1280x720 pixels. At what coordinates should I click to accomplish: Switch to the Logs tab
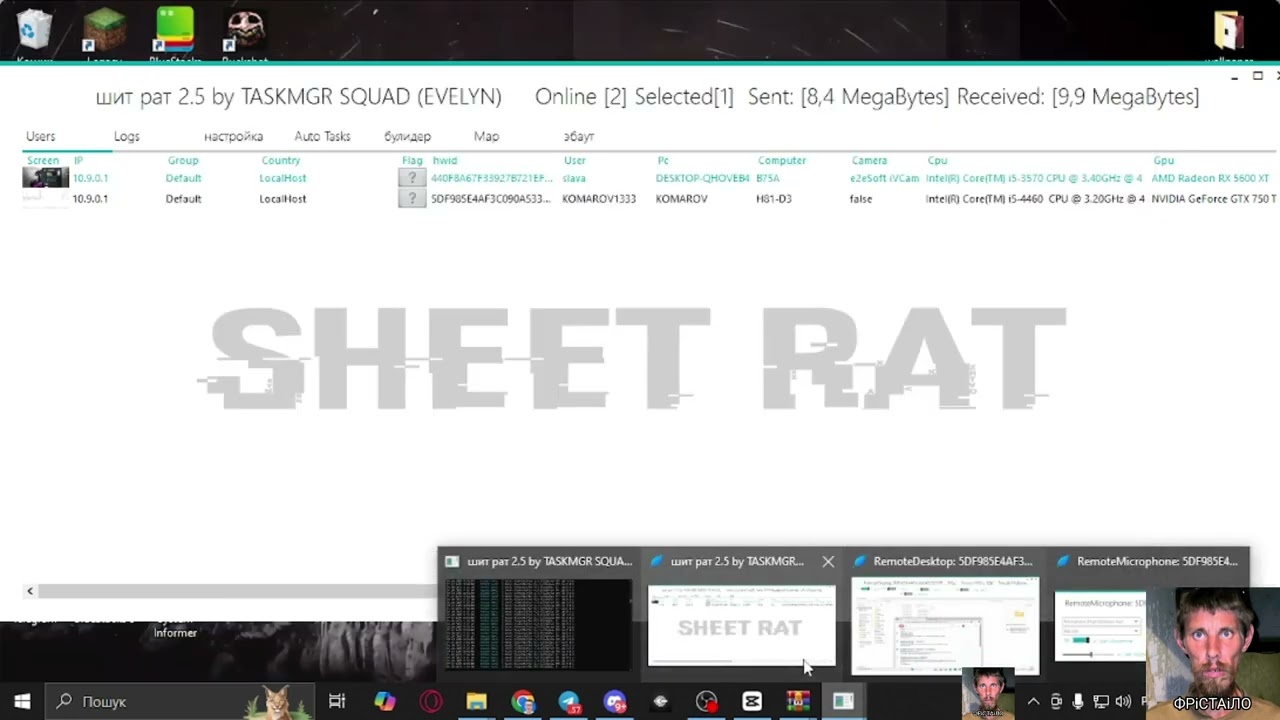tap(127, 136)
